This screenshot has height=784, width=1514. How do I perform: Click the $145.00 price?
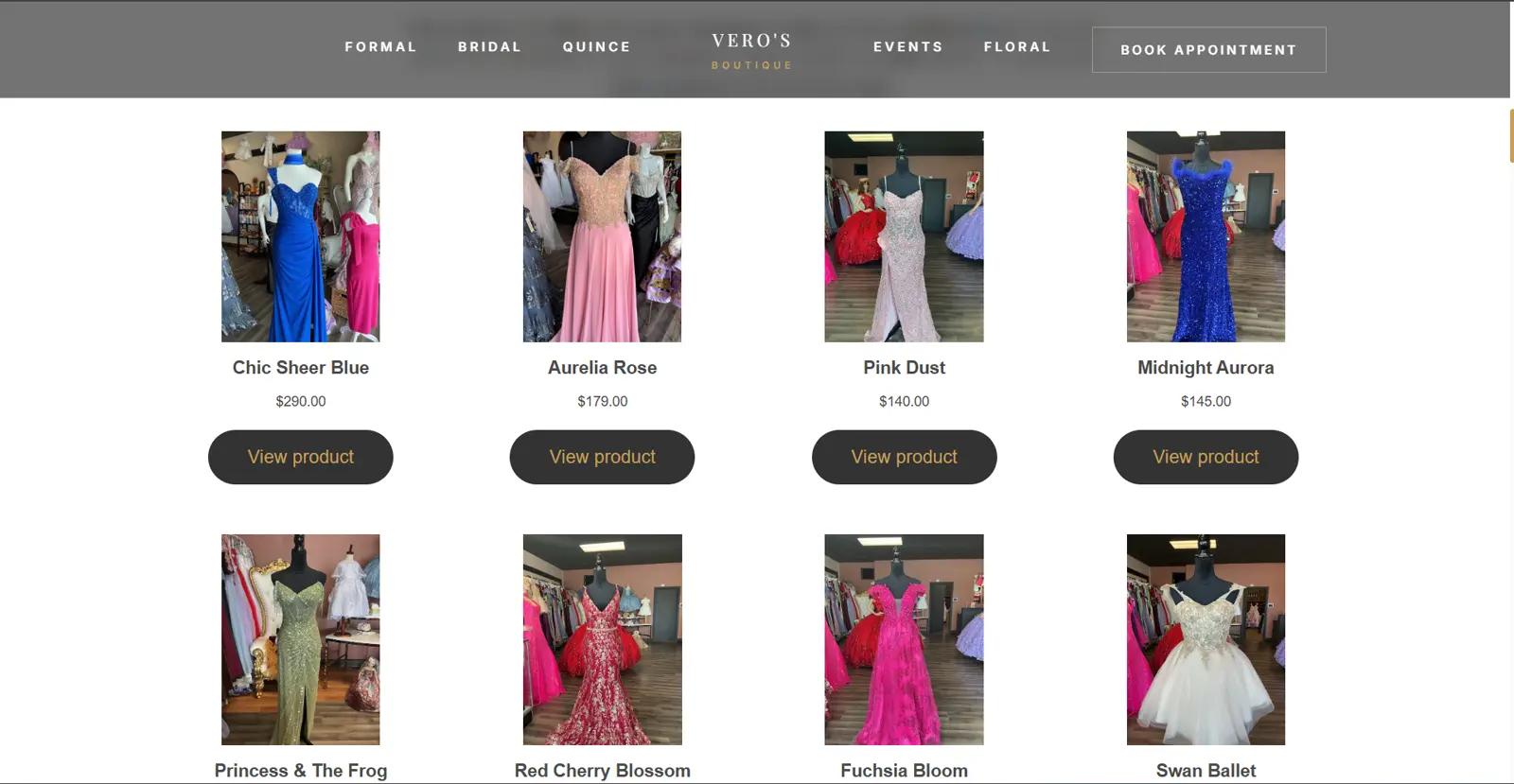[1206, 401]
